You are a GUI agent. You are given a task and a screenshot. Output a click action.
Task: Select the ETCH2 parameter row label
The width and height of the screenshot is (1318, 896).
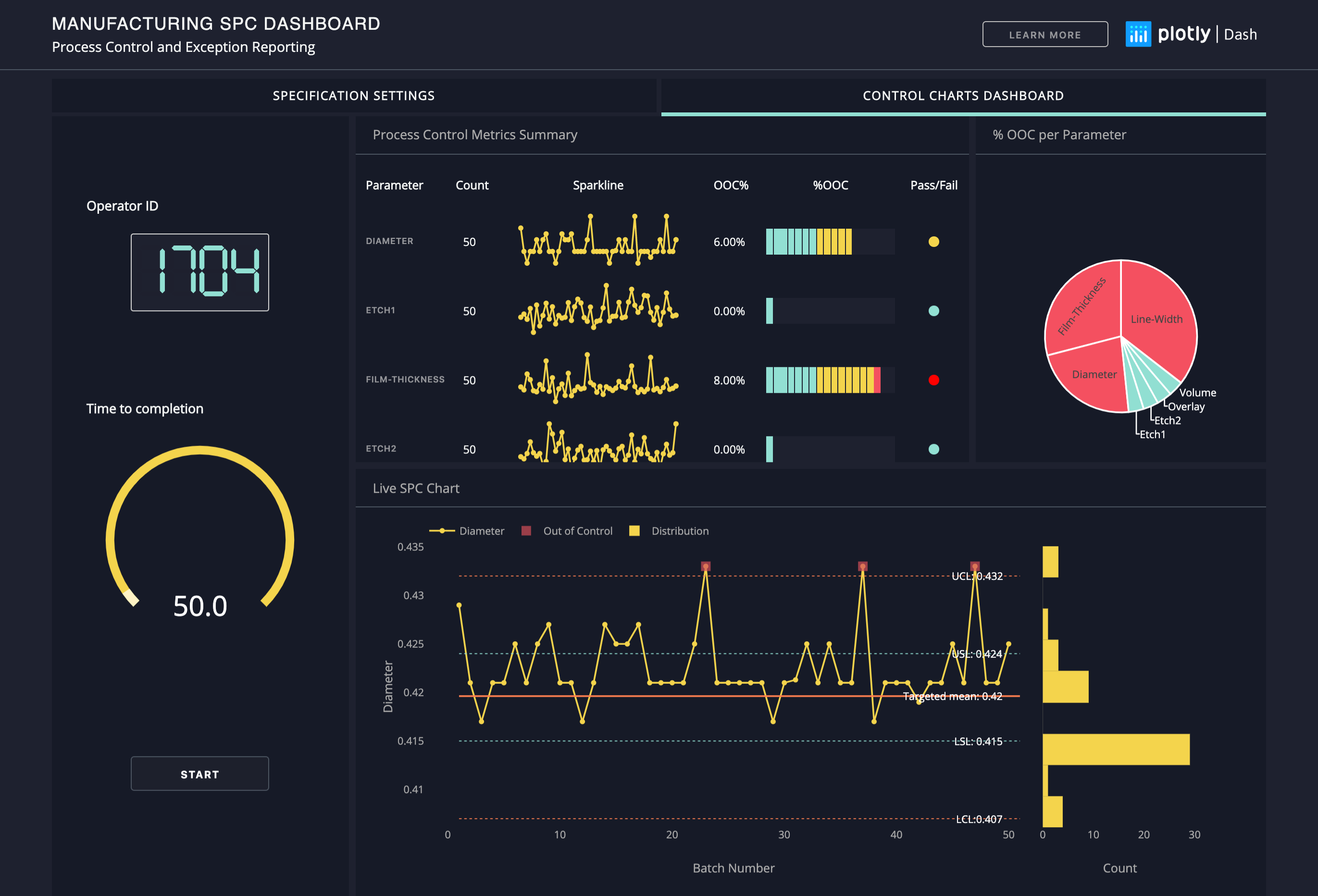click(x=381, y=449)
